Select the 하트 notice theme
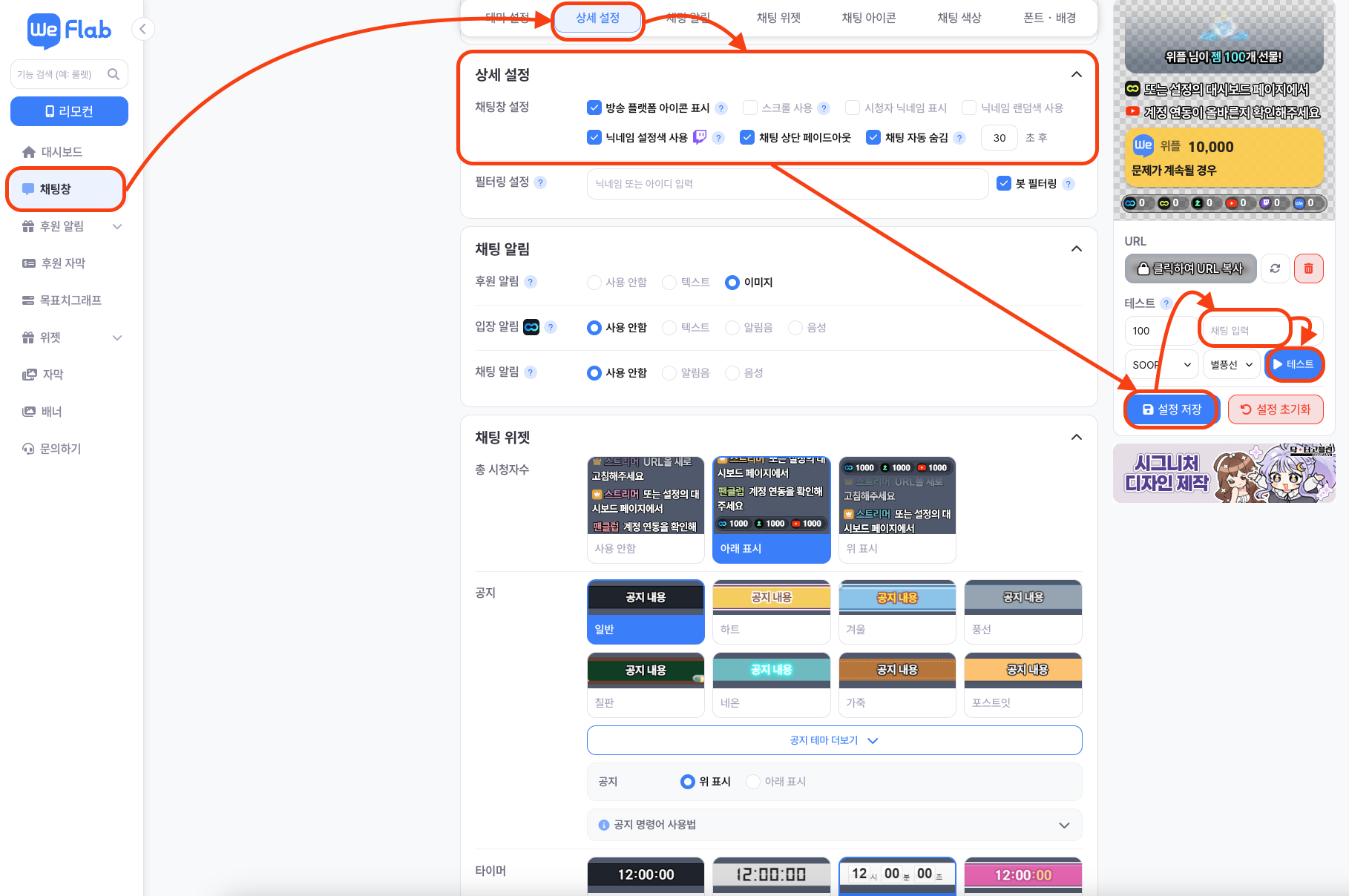 point(772,612)
